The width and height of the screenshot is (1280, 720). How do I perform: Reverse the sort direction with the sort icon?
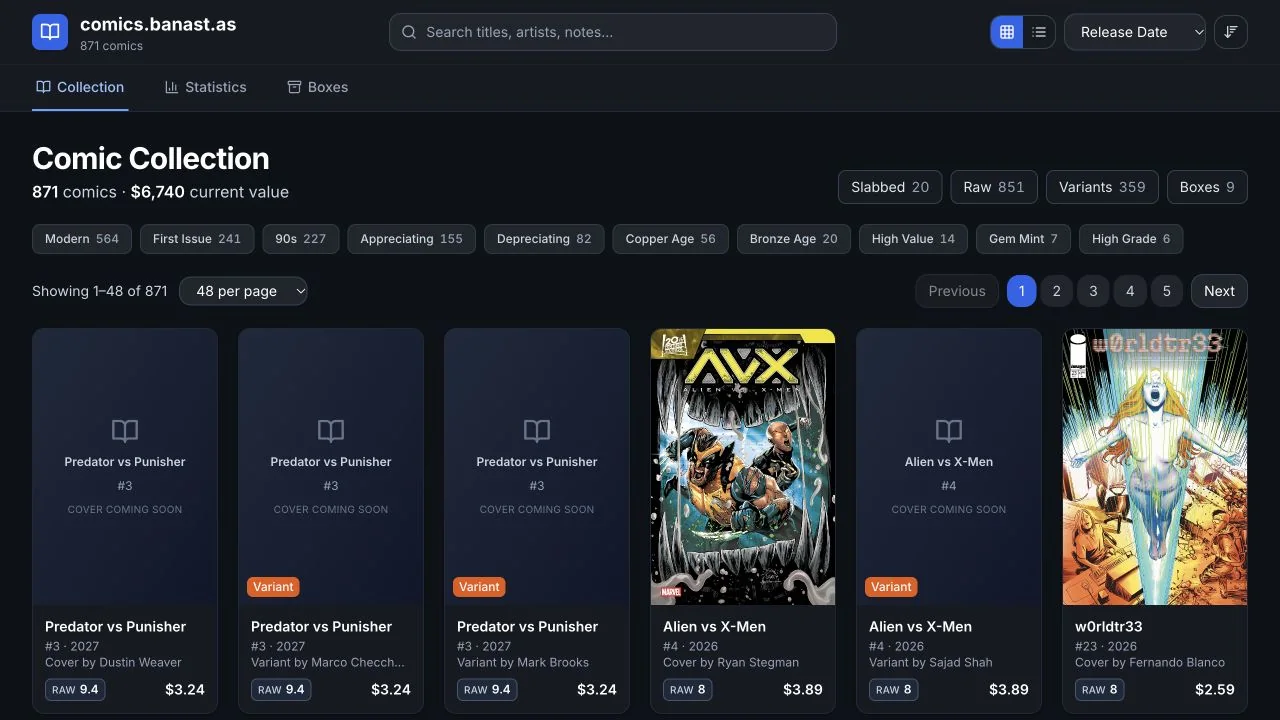coord(1231,32)
